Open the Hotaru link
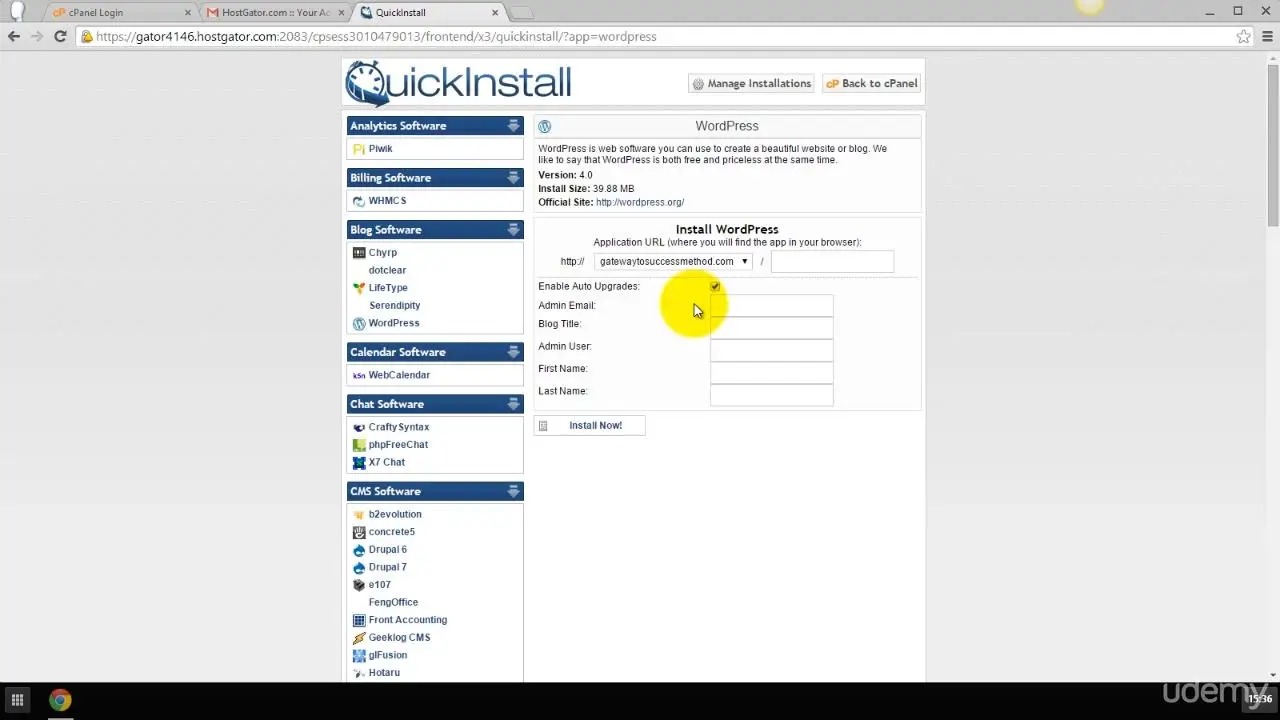The image size is (1280, 720). pyautogui.click(x=384, y=673)
